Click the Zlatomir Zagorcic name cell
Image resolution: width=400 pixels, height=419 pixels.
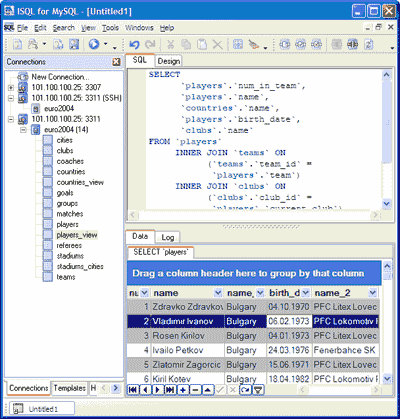pos(188,365)
